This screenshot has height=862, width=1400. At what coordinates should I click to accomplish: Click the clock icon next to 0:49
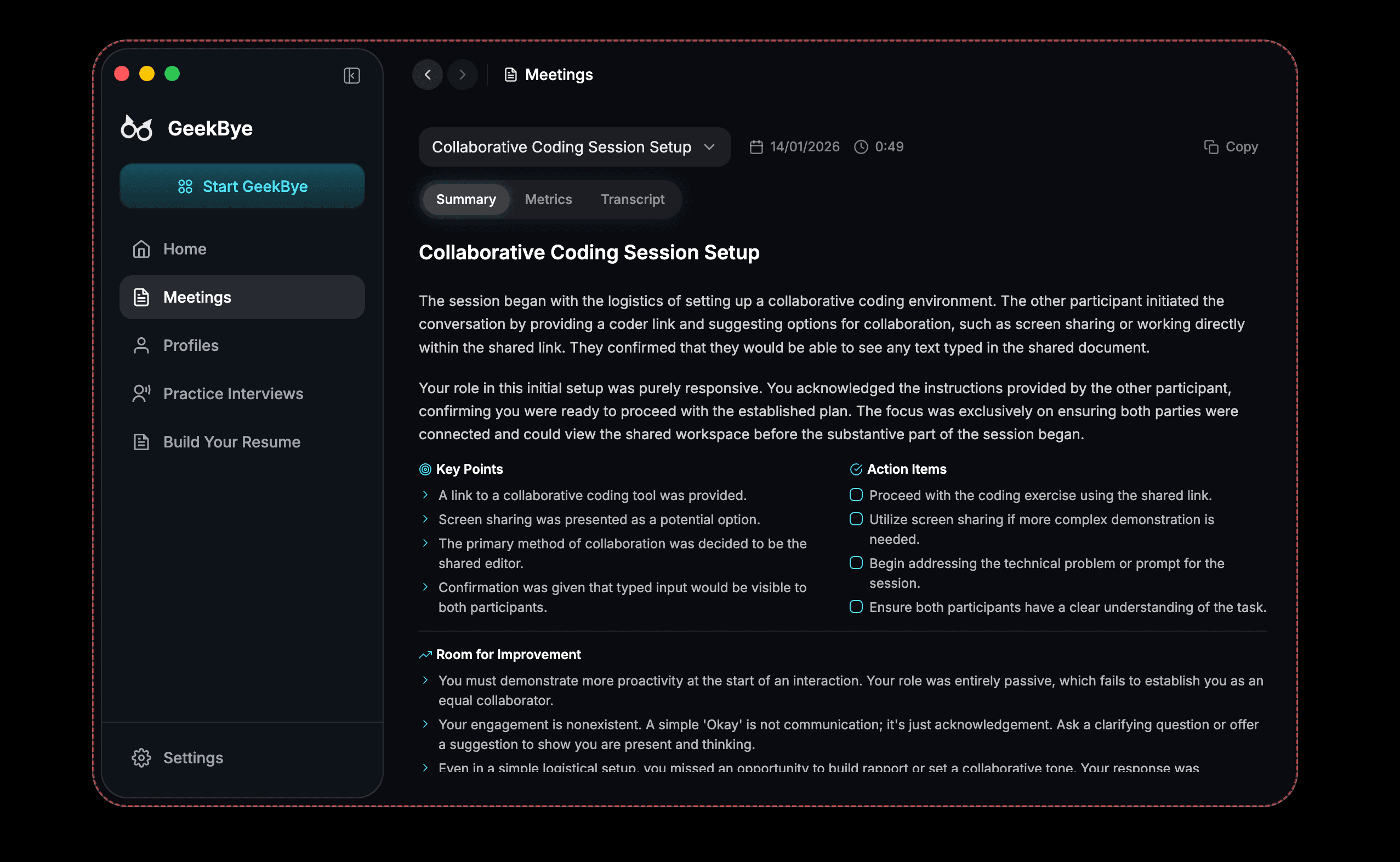(861, 147)
